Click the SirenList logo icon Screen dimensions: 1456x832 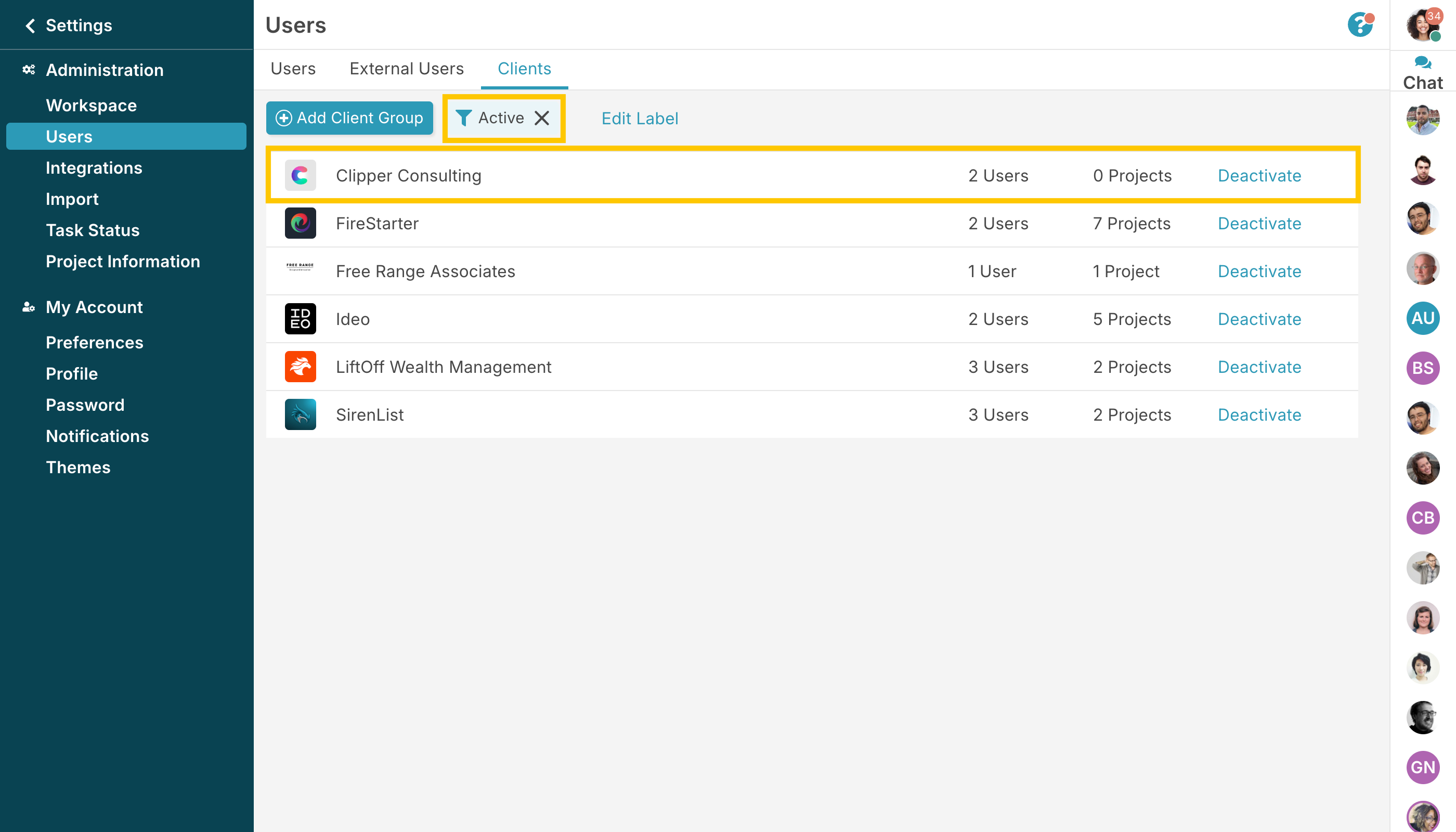tap(300, 414)
